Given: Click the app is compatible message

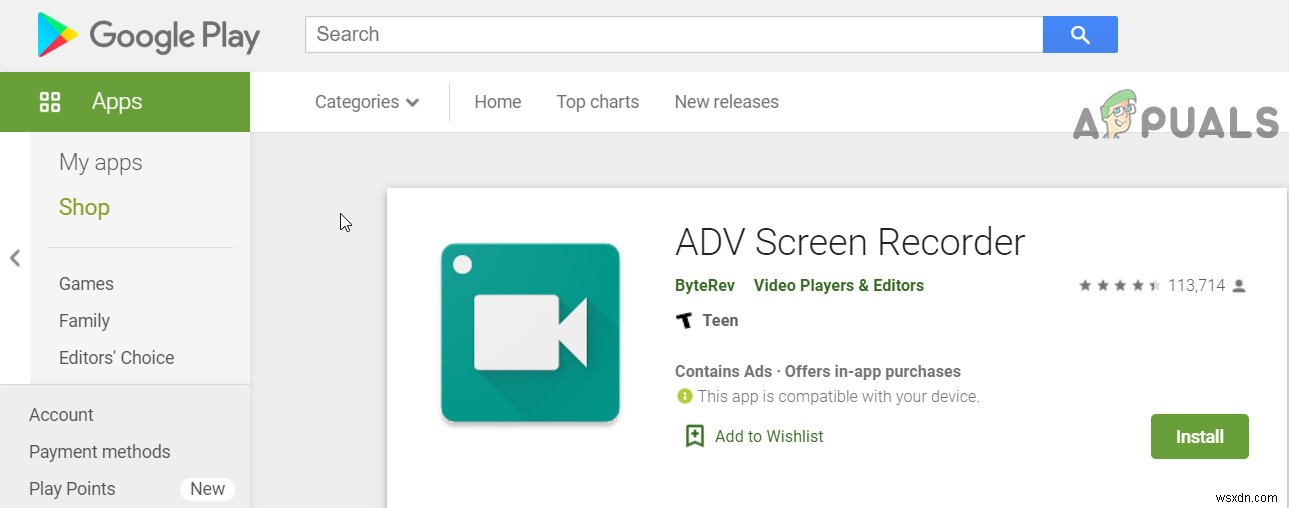Looking at the screenshot, I should coord(838,396).
